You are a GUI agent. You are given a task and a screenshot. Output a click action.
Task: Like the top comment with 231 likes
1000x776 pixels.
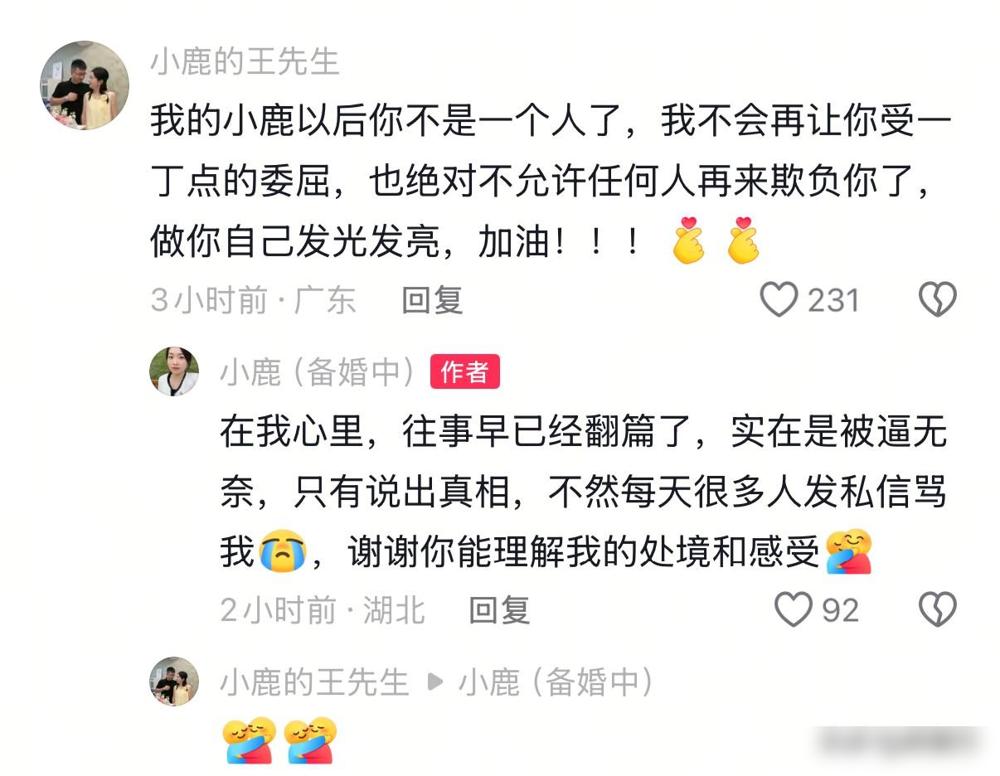[779, 299]
